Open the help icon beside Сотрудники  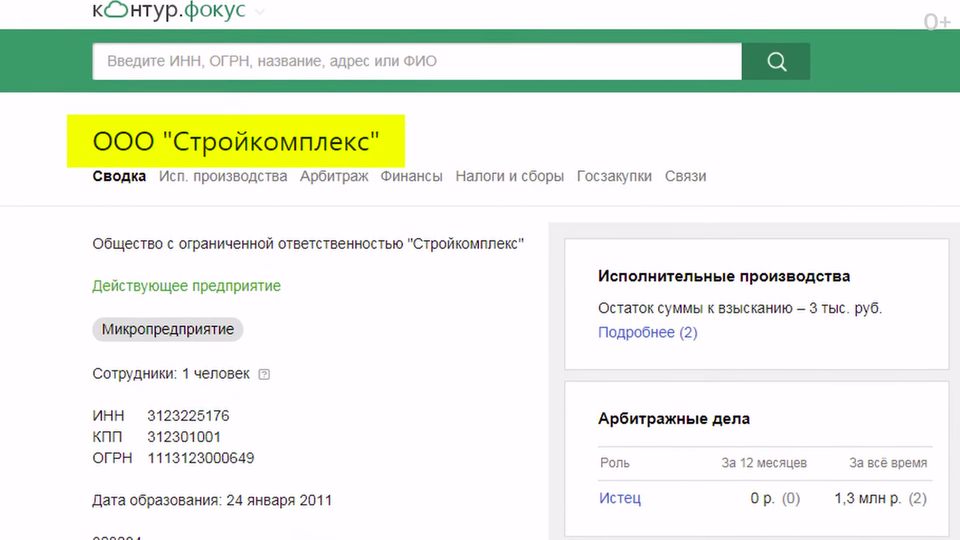(x=264, y=374)
